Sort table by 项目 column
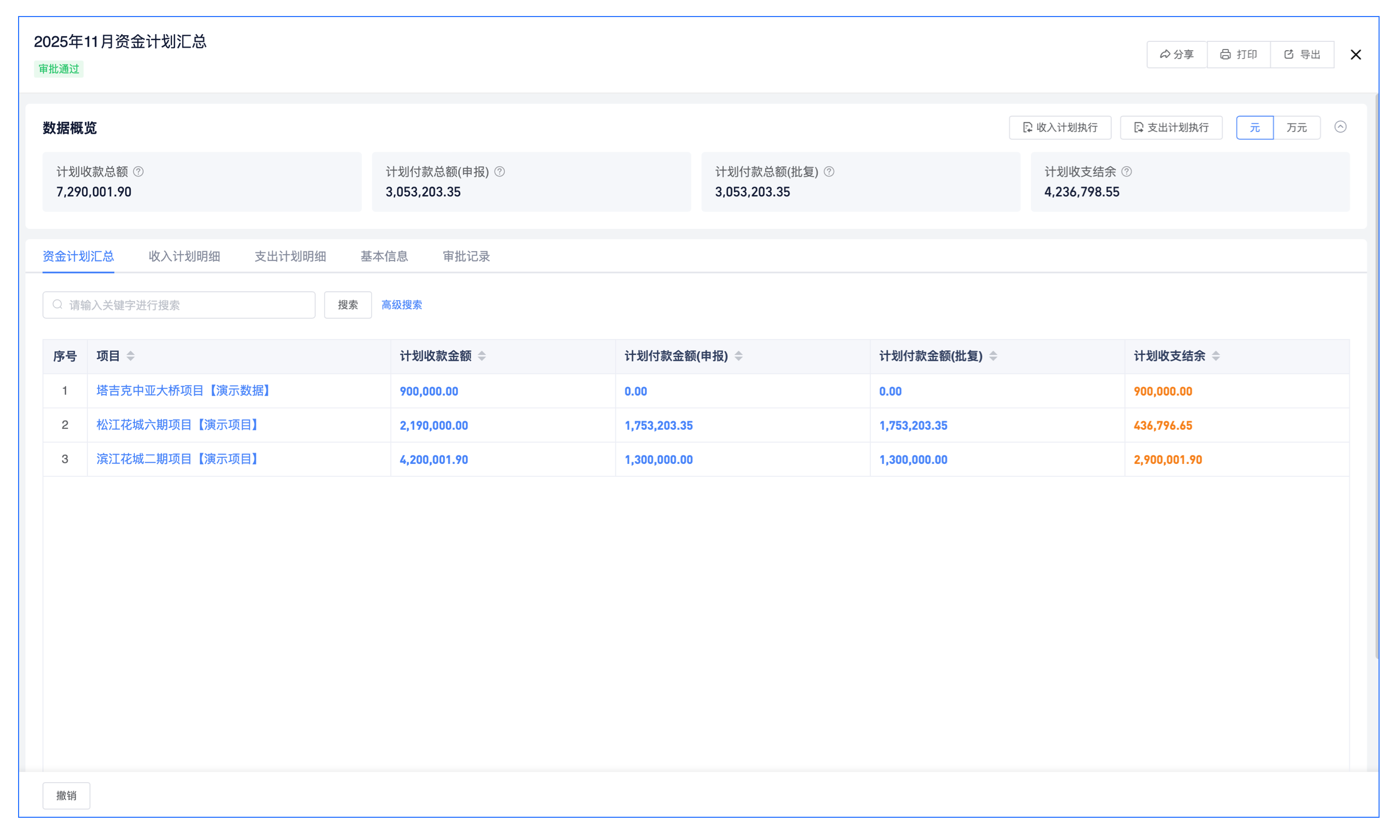The image size is (1400, 840). pos(131,356)
